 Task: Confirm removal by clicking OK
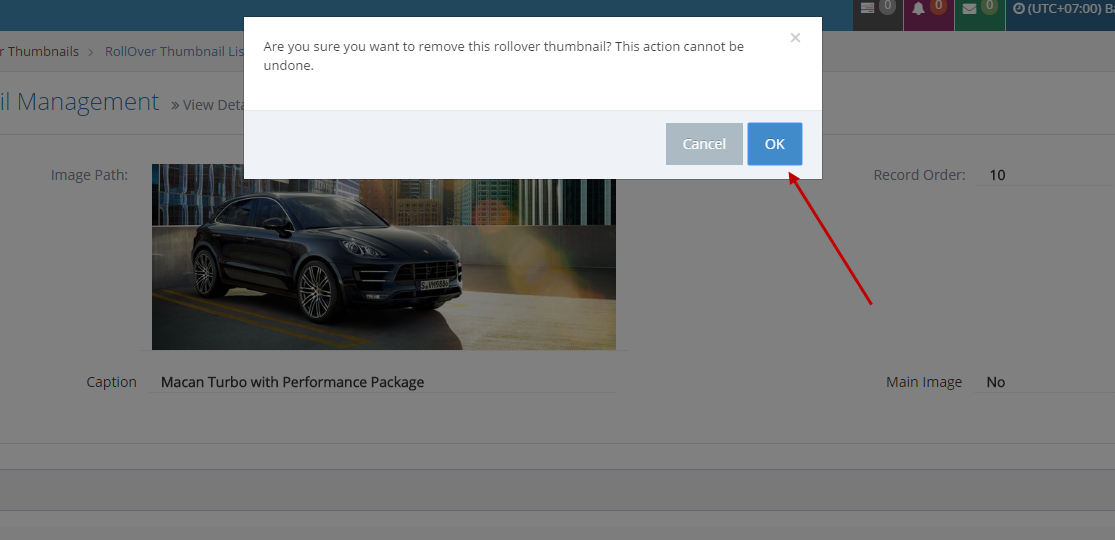[774, 144]
